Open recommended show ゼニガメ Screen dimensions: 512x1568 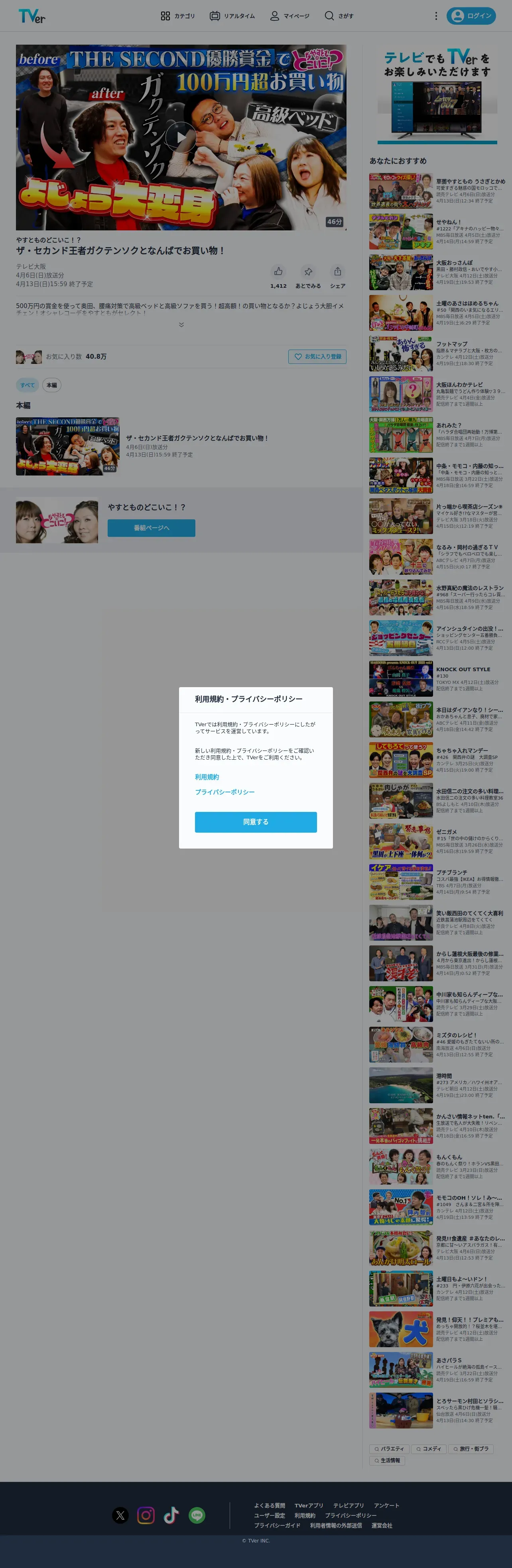point(437,841)
